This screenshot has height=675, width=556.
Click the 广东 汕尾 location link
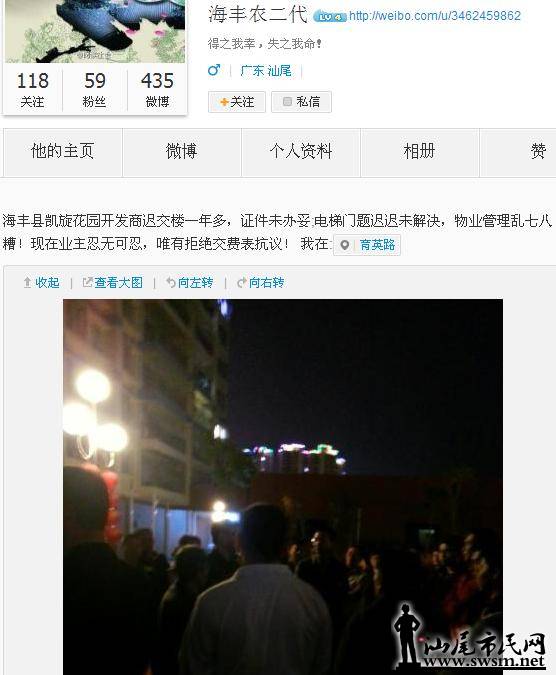pos(266,71)
